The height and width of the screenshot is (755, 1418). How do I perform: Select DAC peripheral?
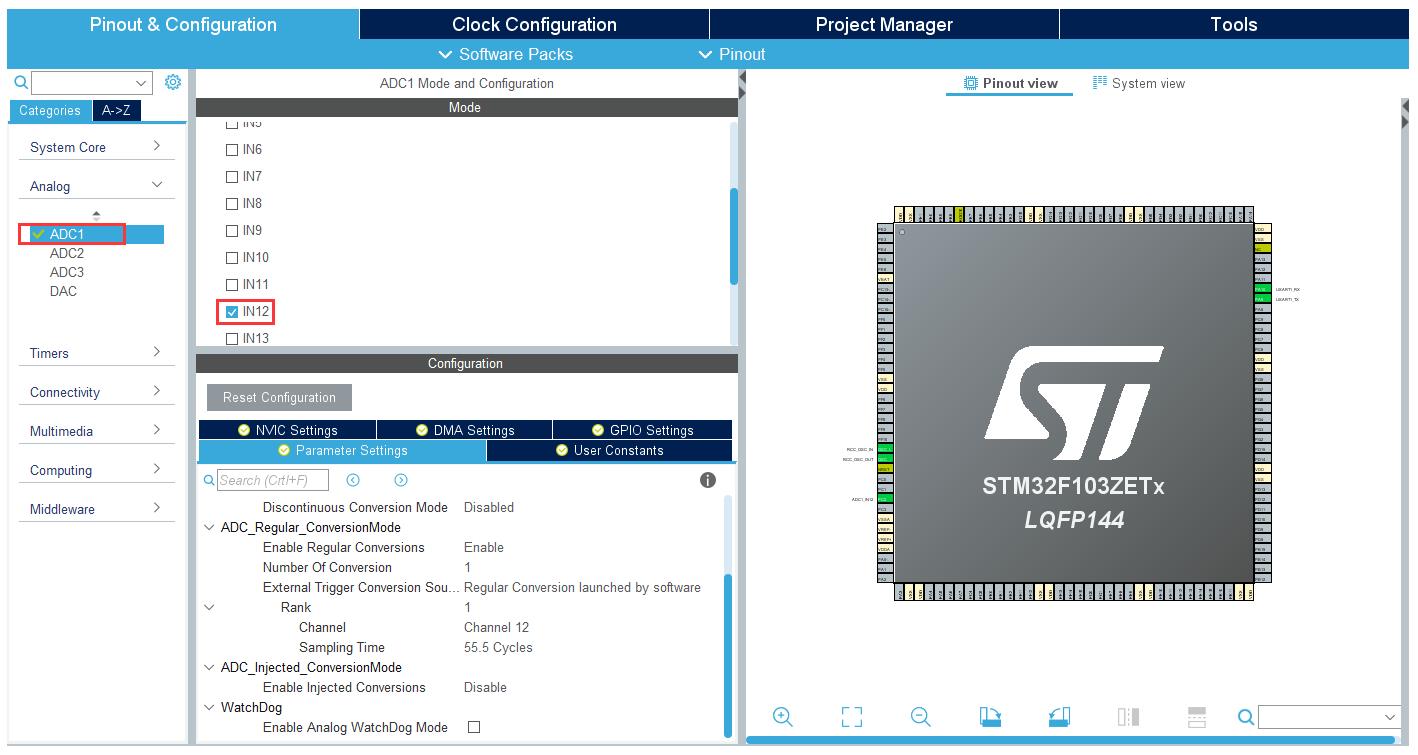point(63,291)
